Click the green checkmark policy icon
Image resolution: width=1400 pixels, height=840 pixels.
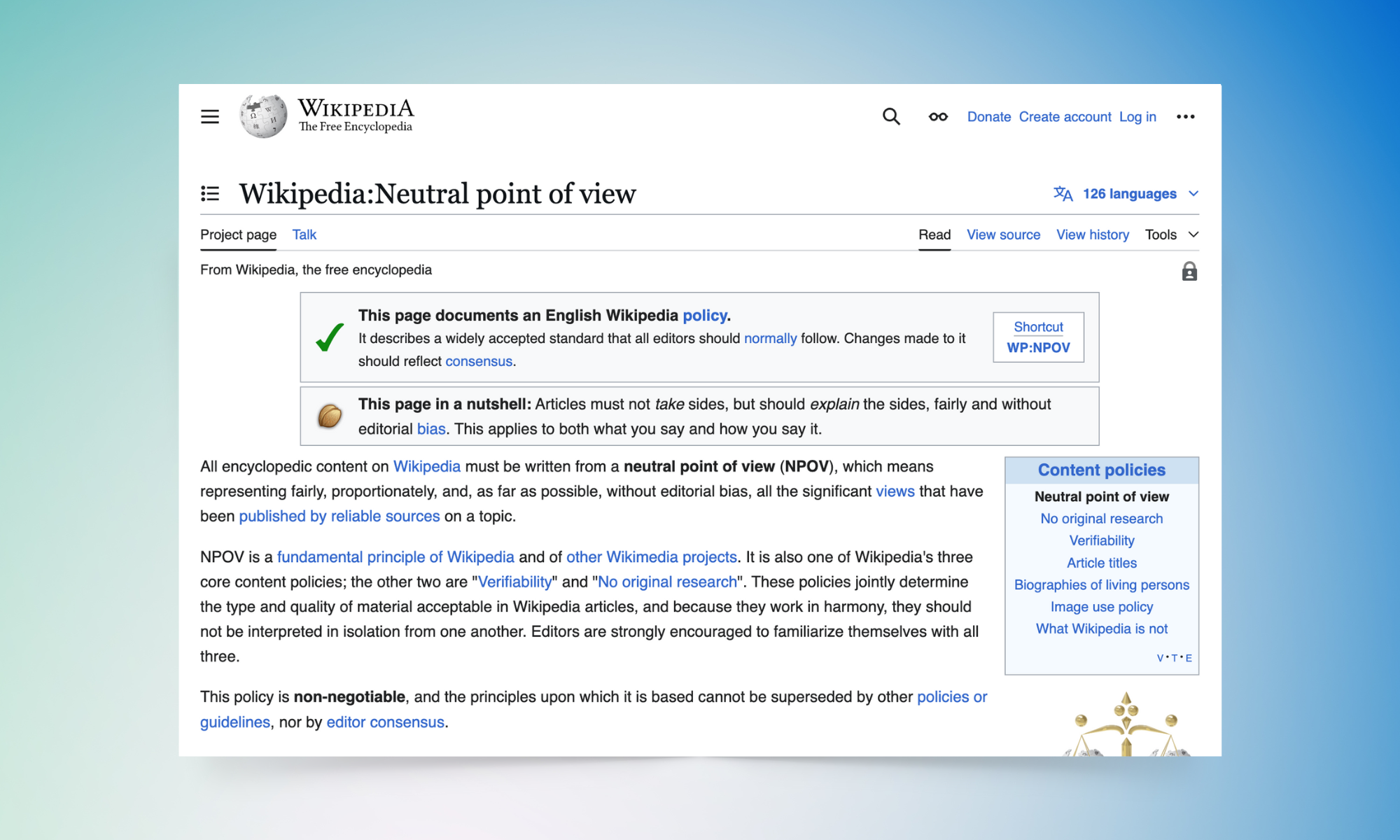tap(329, 337)
